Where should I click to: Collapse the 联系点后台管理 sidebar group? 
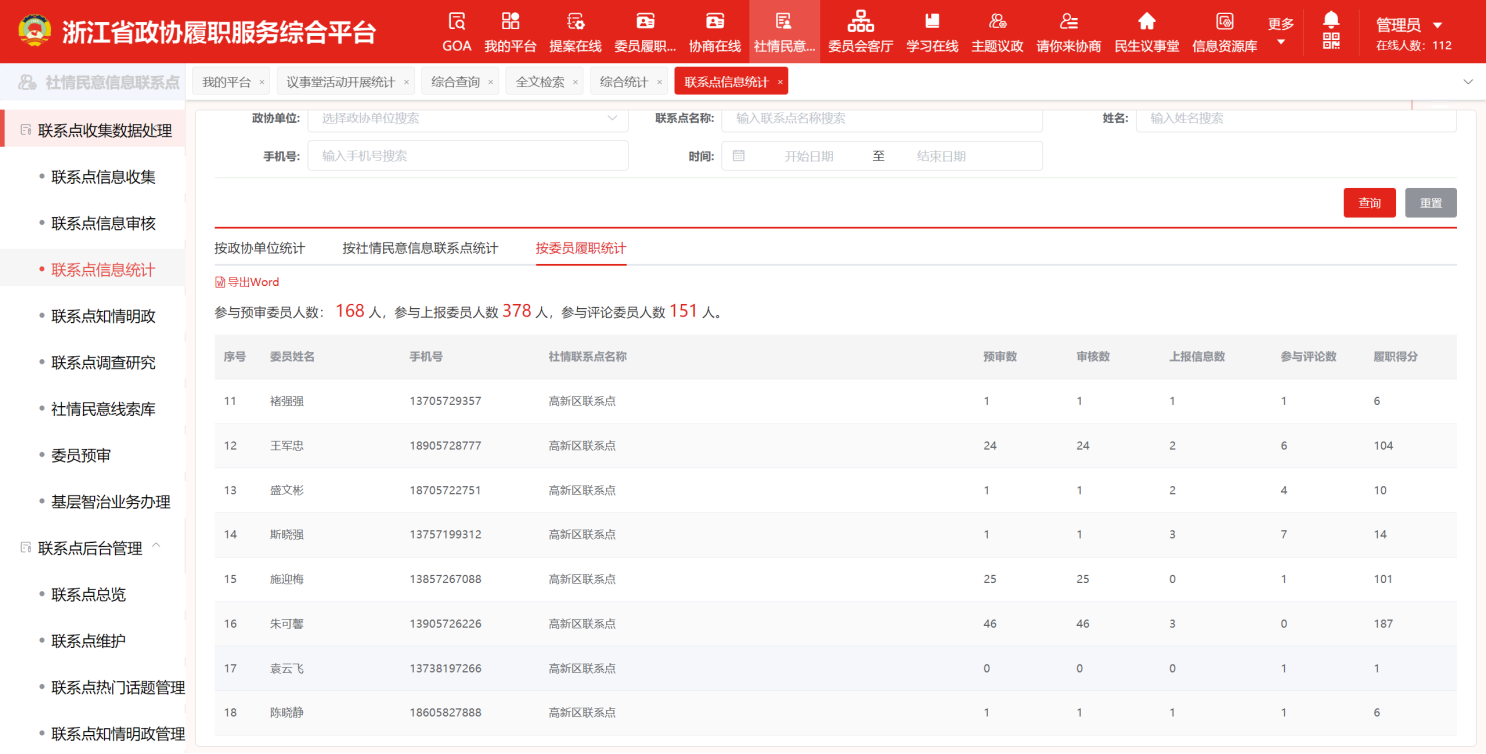(155, 547)
